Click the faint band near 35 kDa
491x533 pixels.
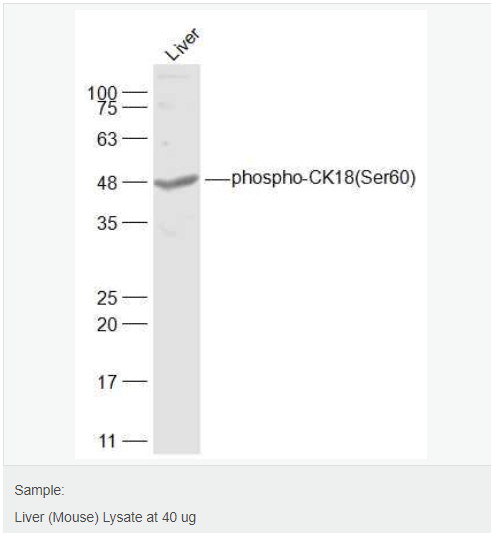tap(169, 230)
